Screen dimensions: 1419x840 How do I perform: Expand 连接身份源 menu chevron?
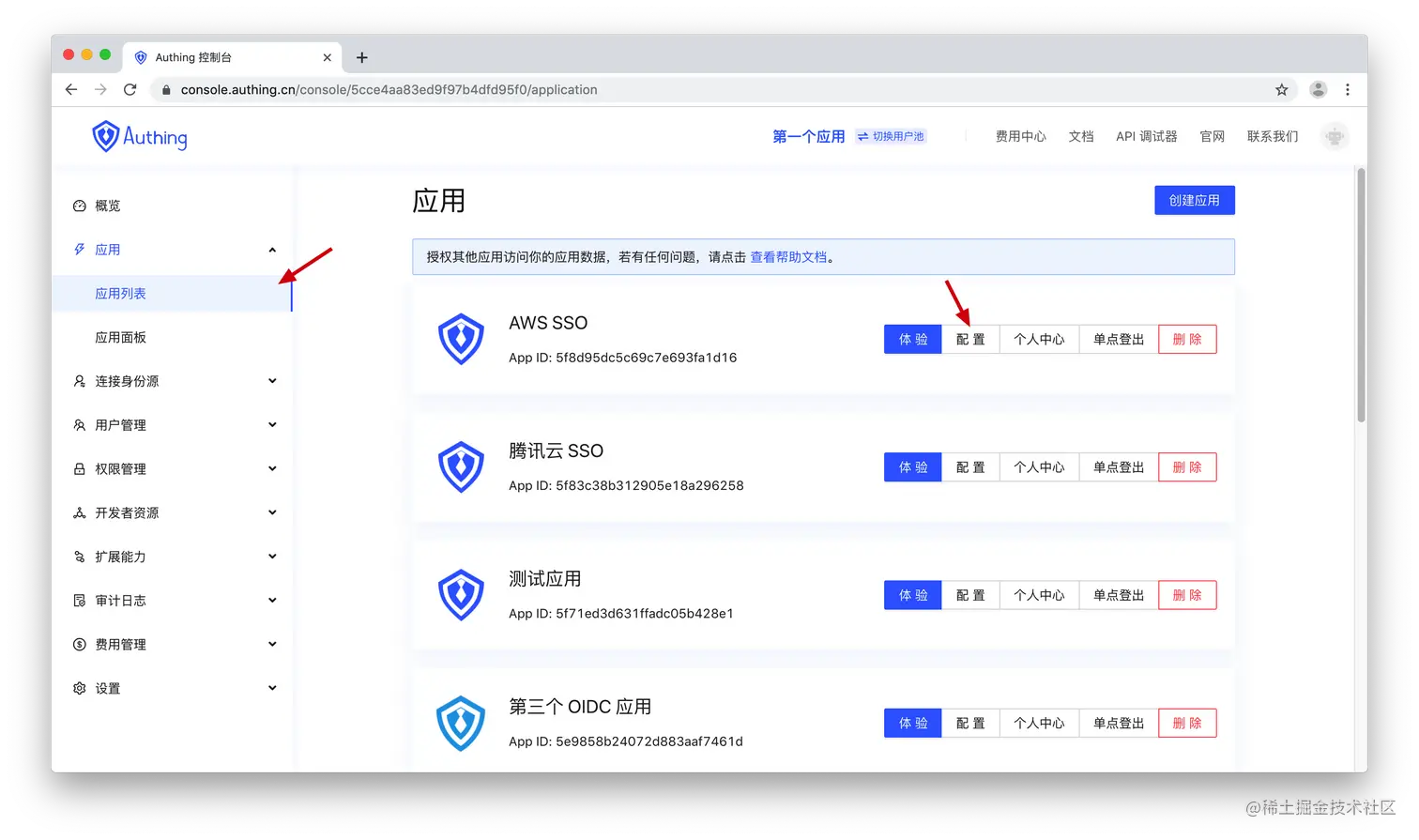272,381
